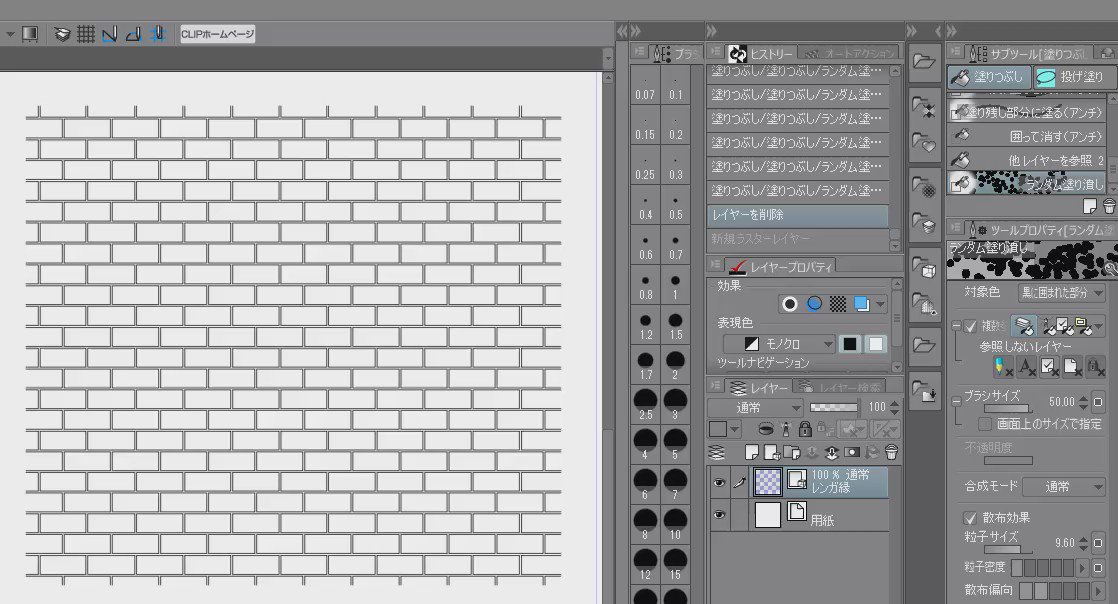Screen dimensions: 1118x604
Task: Enable 画面上のサイズで指定 checkbox
Action: point(985,424)
